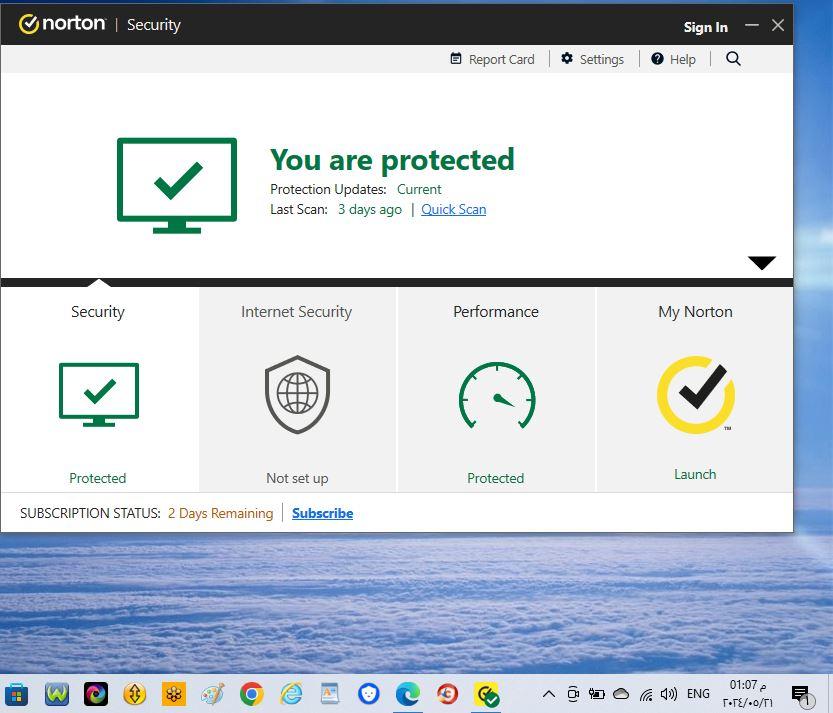Viewport: 833px width, 713px height.
Task: Click the Subscribe link
Action: click(x=322, y=513)
